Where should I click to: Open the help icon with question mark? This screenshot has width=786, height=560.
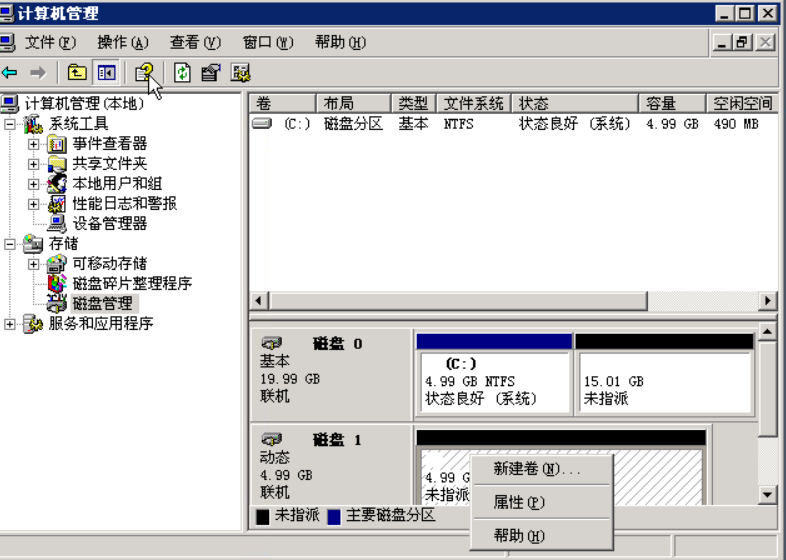click(x=144, y=73)
